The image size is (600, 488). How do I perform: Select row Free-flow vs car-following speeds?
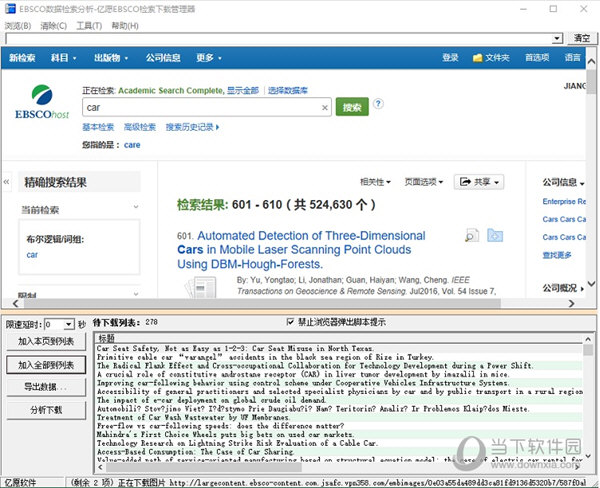coord(340,426)
